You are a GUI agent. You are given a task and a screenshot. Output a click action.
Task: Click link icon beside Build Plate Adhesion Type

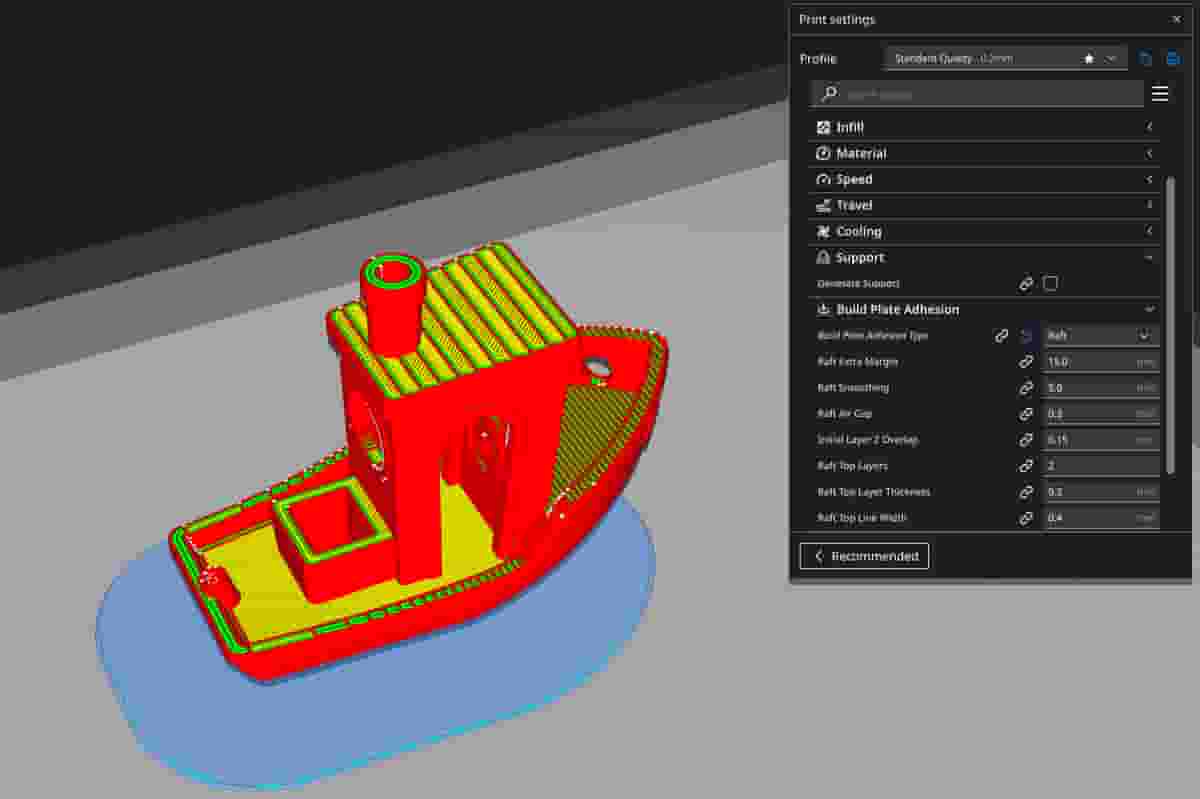click(1002, 336)
